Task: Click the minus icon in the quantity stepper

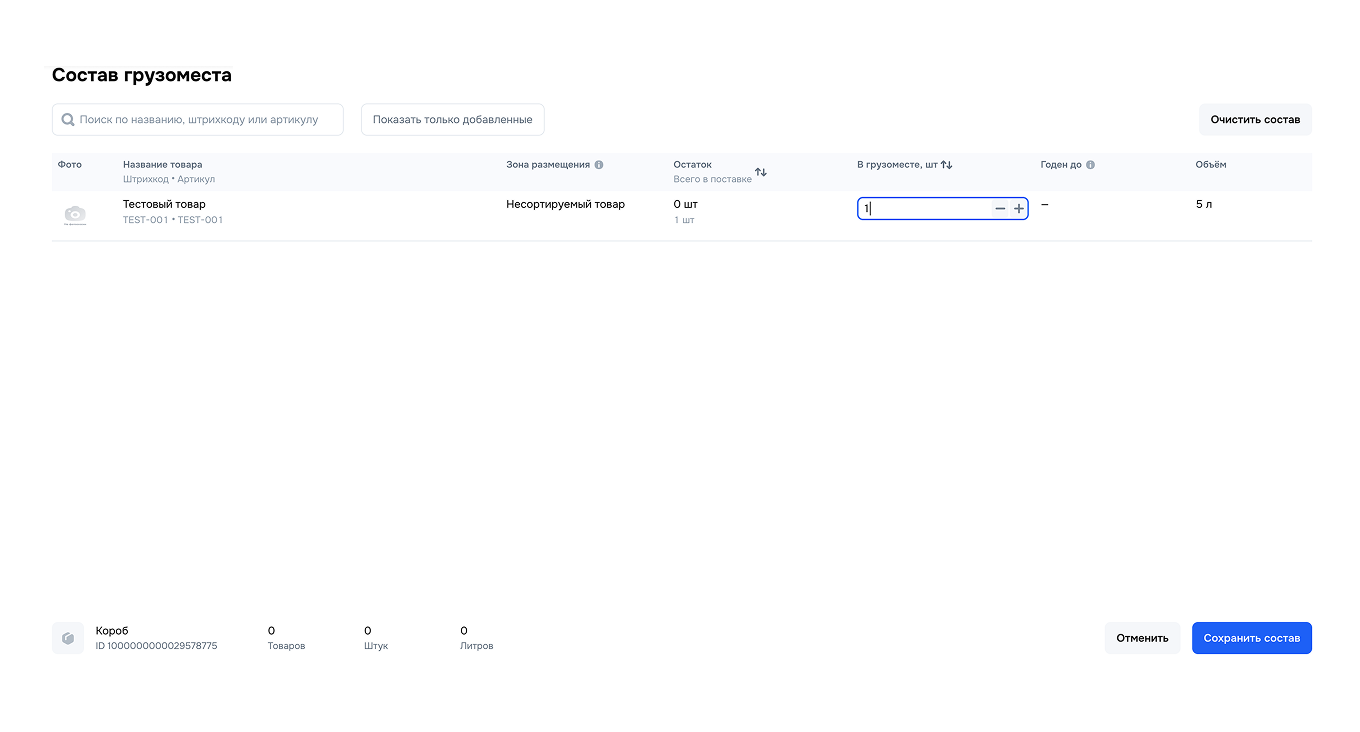Action: [x=999, y=208]
